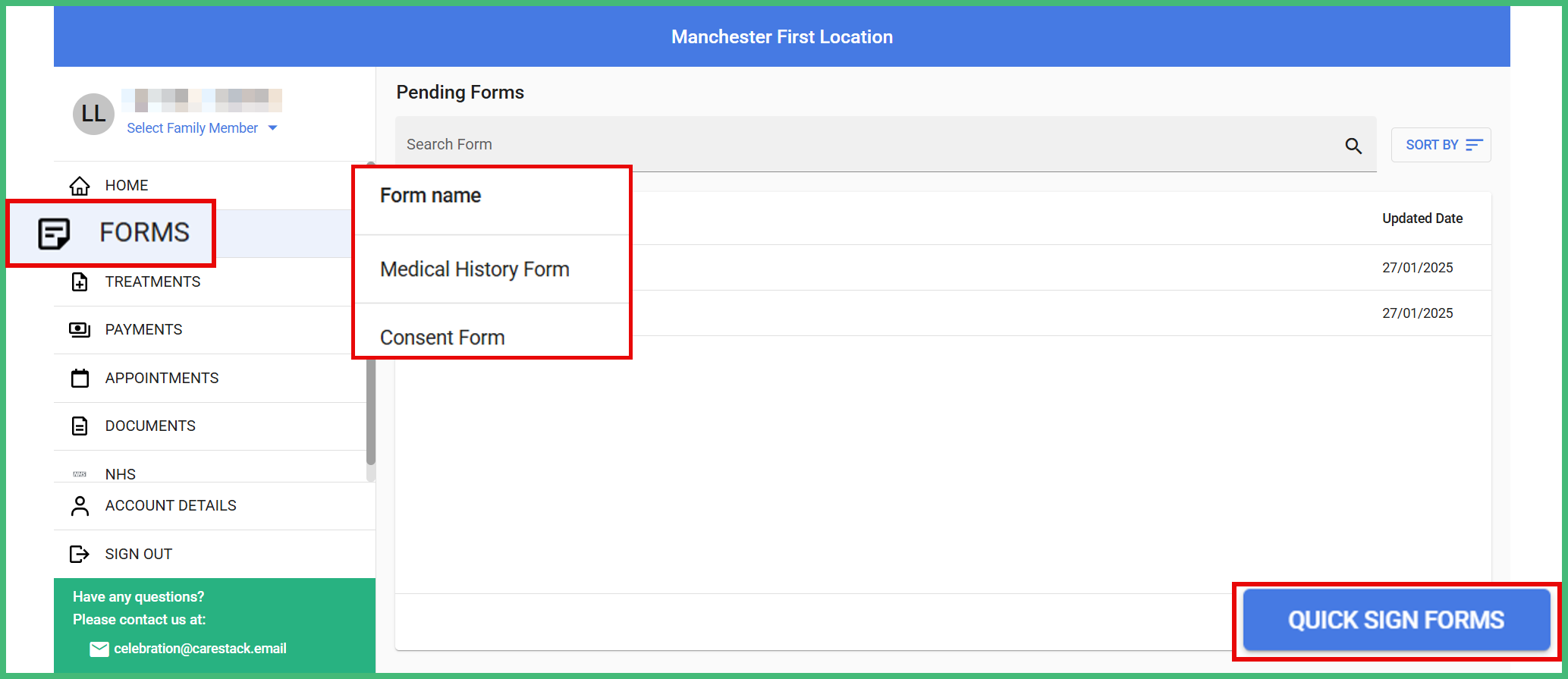Open the NHS menu item
Screen dimensions: 1568x679
pos(121,474)
